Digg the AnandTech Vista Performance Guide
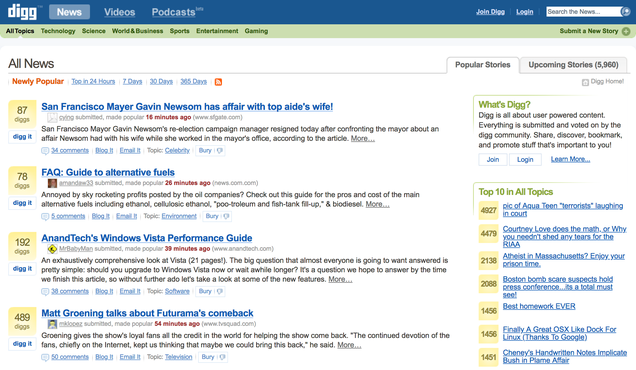This screenshot has height=370, width=636. [22, 269]
